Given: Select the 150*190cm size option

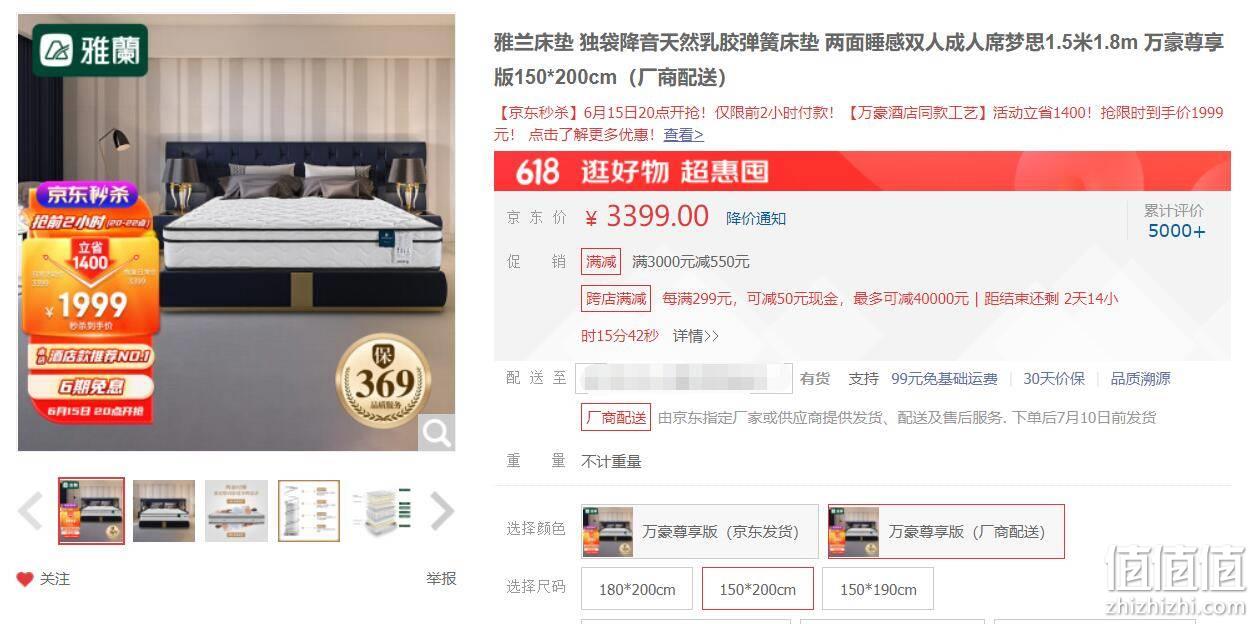Looking at the screenshot, I should point(878,589).
